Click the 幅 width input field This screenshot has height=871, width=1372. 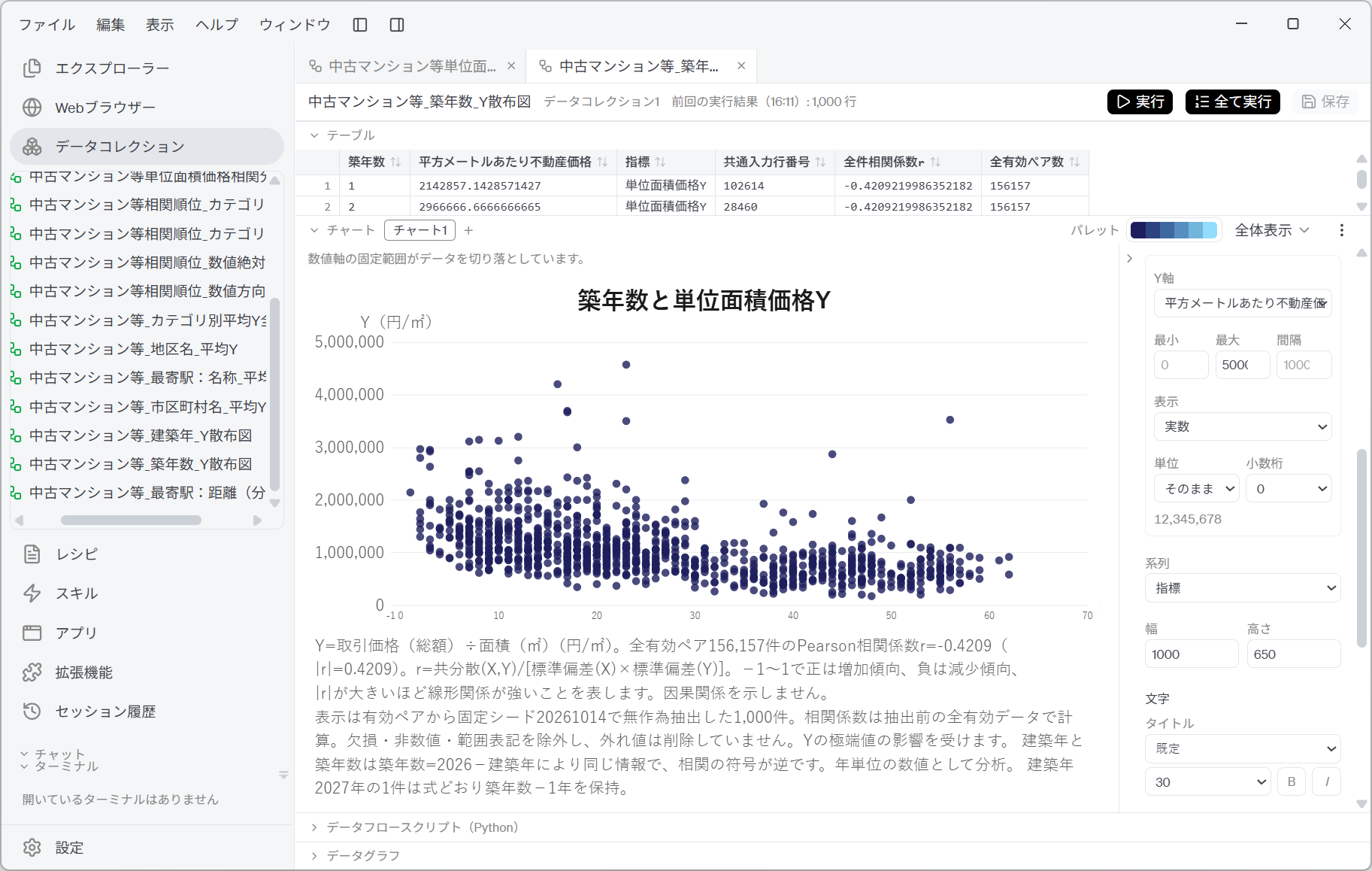click(1192, 654)
